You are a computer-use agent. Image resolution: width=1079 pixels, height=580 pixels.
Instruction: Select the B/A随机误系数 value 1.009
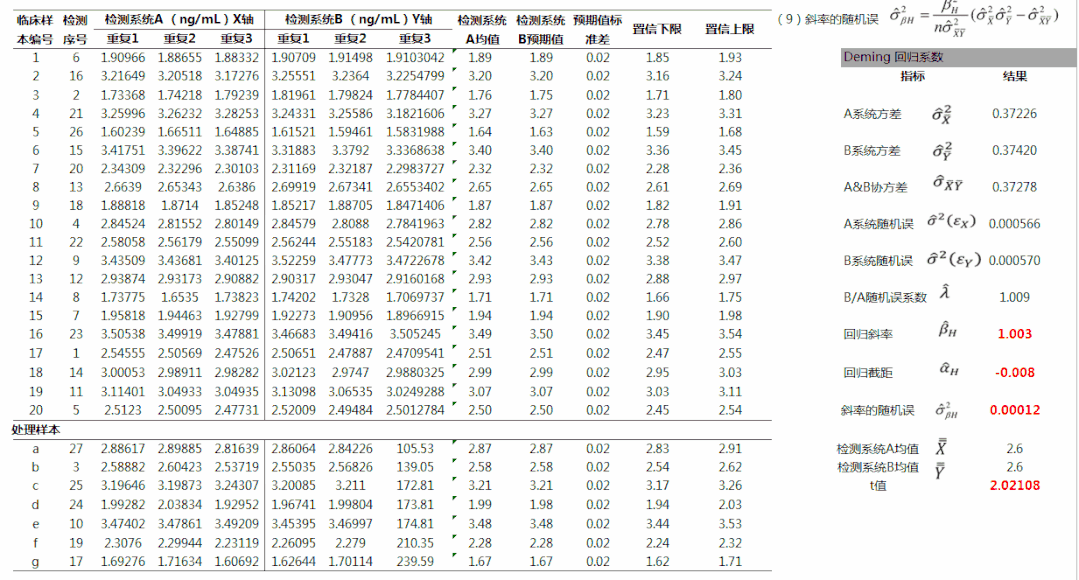pos(1014,297)
